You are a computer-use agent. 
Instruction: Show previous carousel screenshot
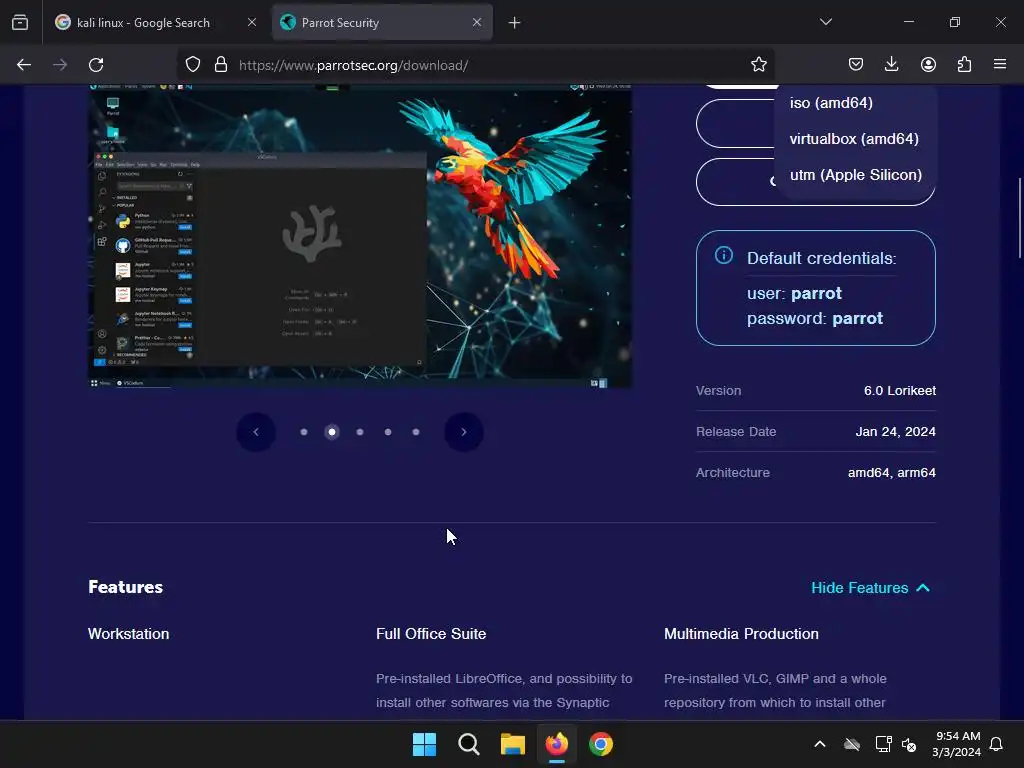255,432
